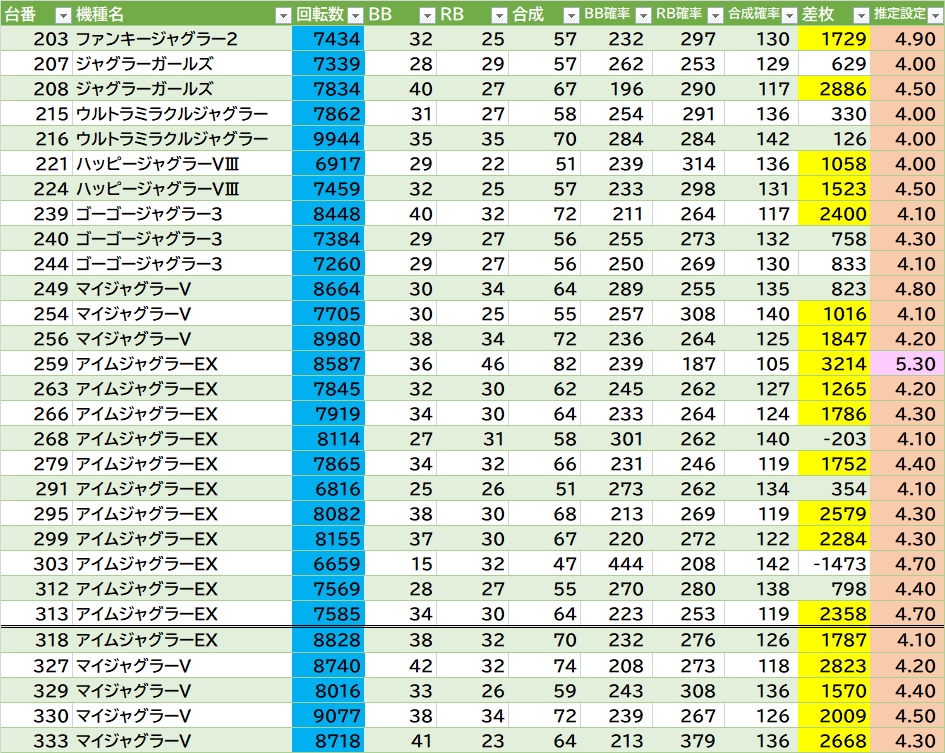The height and width of the screenshot is (753, 945).
Task: Click machine number 215 cell
Action: coord(37,113)
